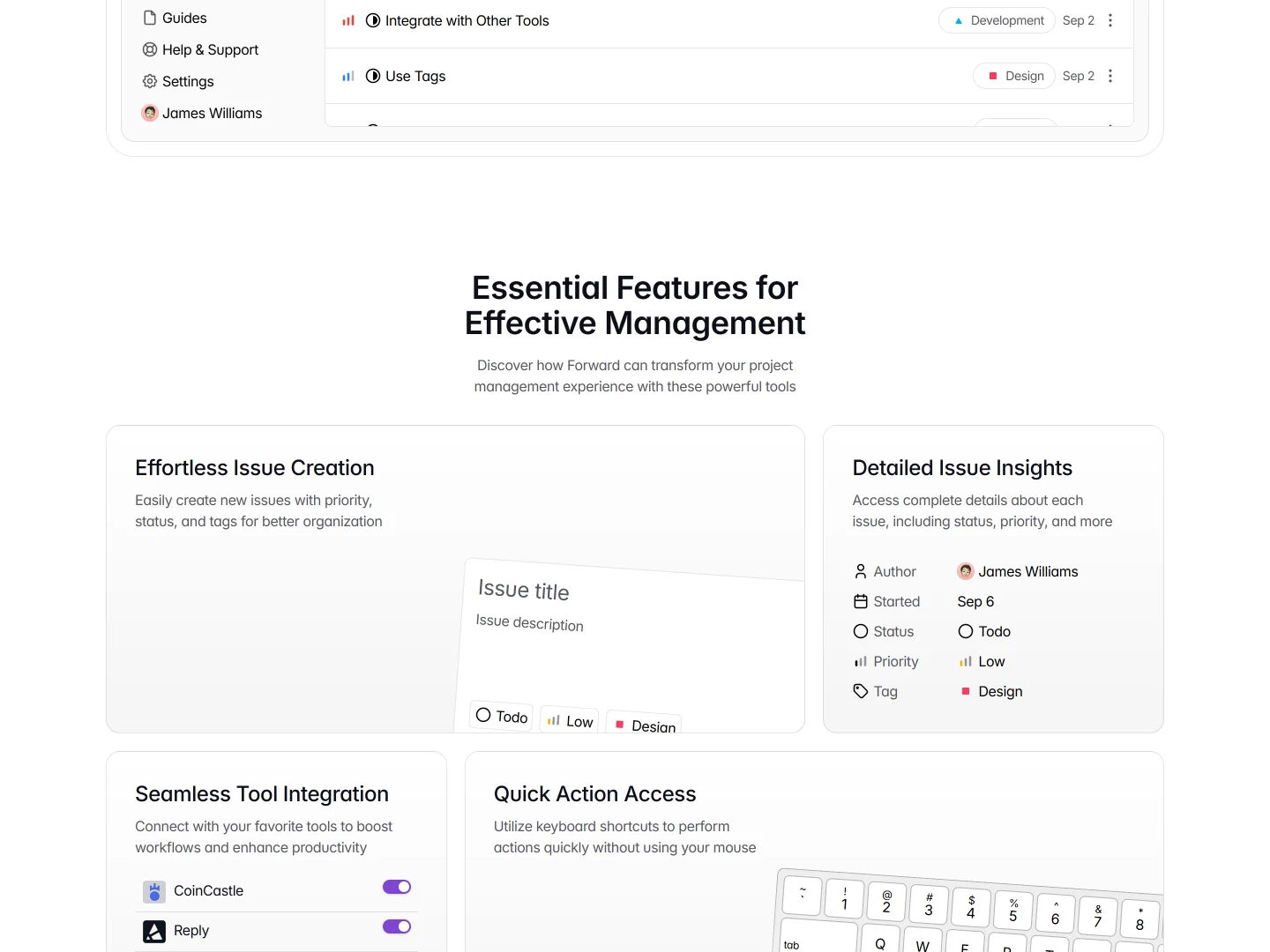The image size is (1270, 952).
Task: Open more options for Integrate with Other Tools
Action: click(1110, 20)
